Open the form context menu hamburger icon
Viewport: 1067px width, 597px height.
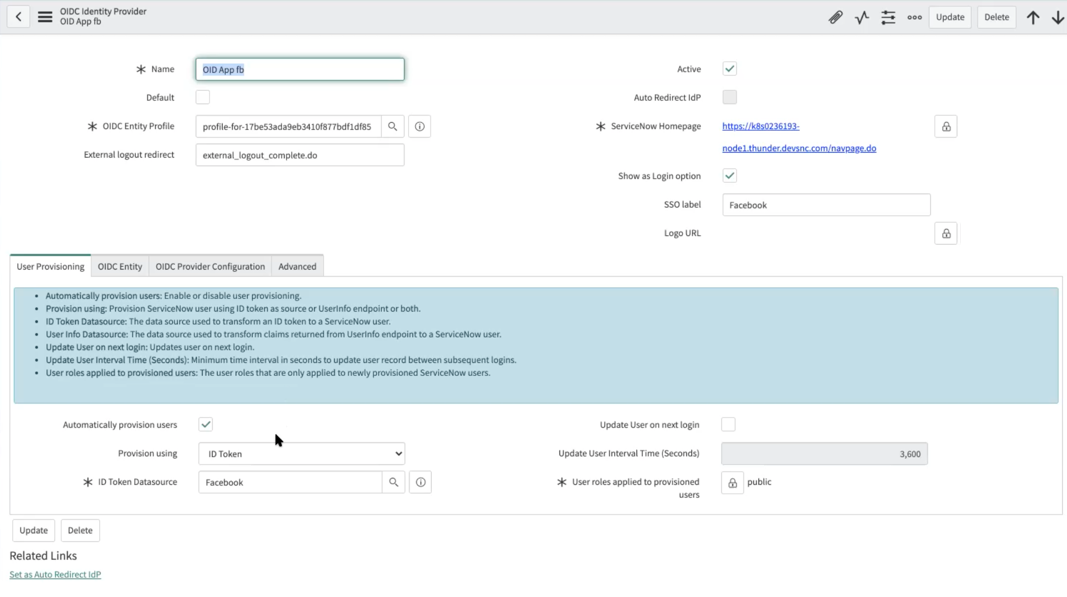[45, 17]
